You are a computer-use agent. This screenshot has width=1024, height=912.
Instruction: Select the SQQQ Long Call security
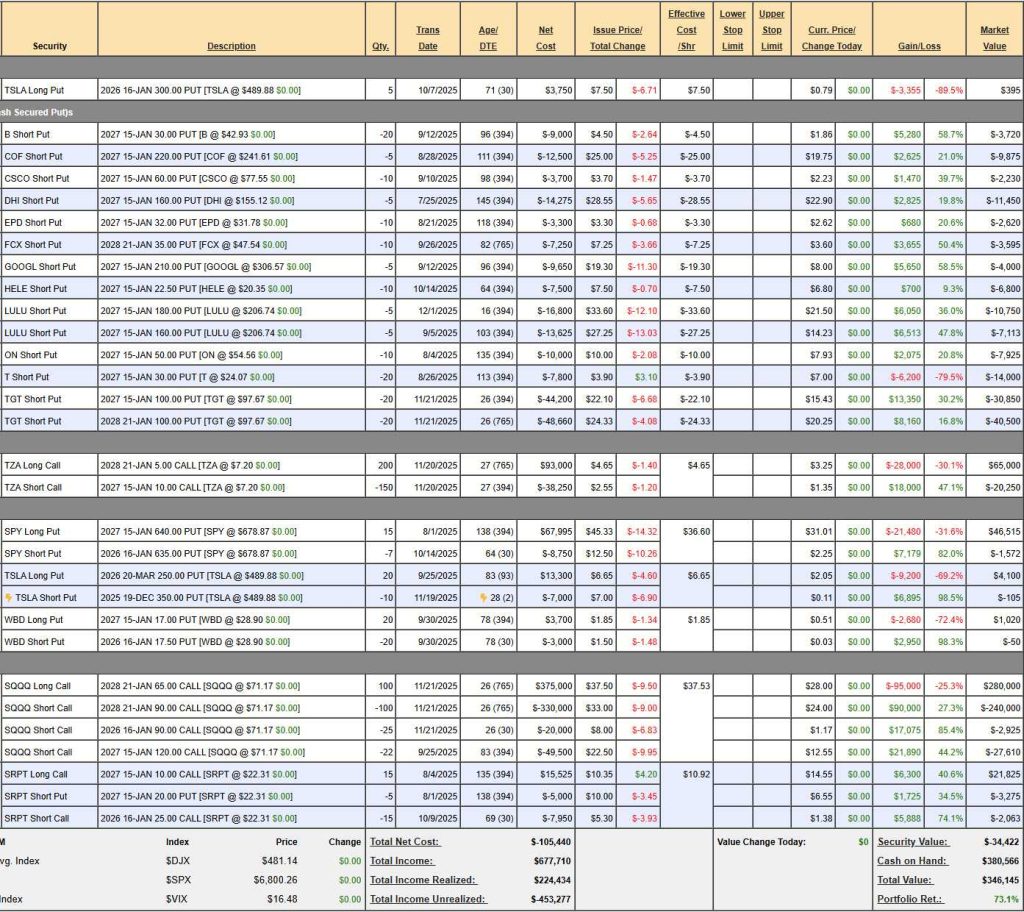tap(36, 686)
